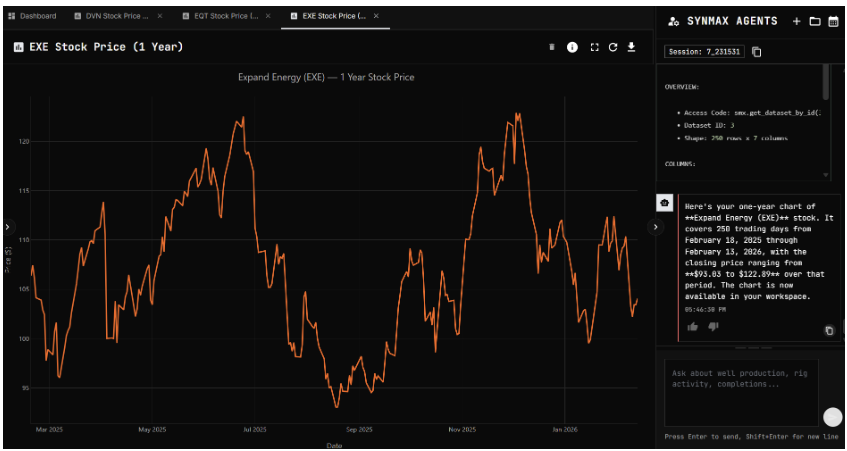Viewport: 847px width, 451px height.
Task: Click the info icon in chart header
Action: click(x=572, y=47)
